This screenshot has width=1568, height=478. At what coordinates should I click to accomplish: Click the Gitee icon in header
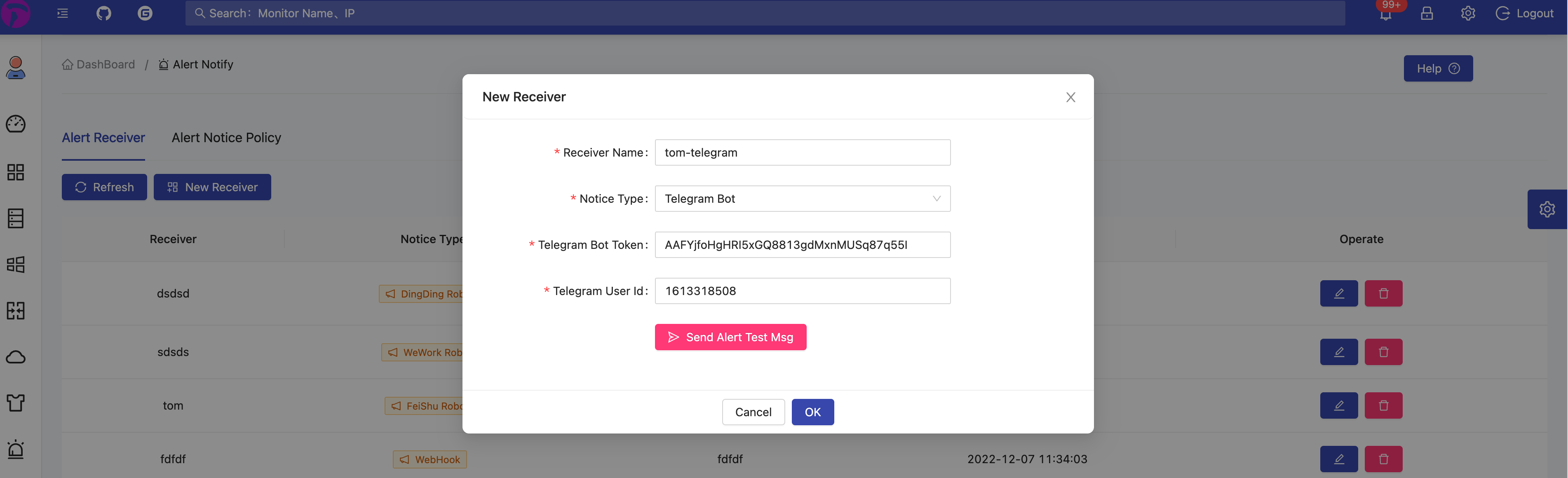point(145,13)
